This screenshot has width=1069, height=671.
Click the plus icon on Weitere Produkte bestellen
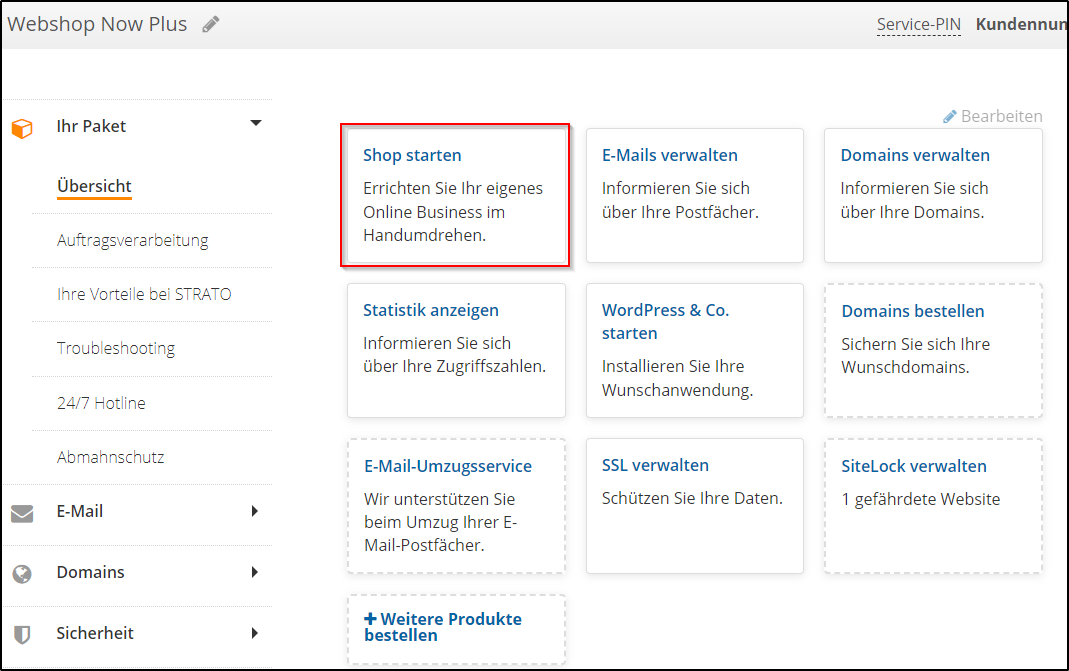click(x=372, y=618)
